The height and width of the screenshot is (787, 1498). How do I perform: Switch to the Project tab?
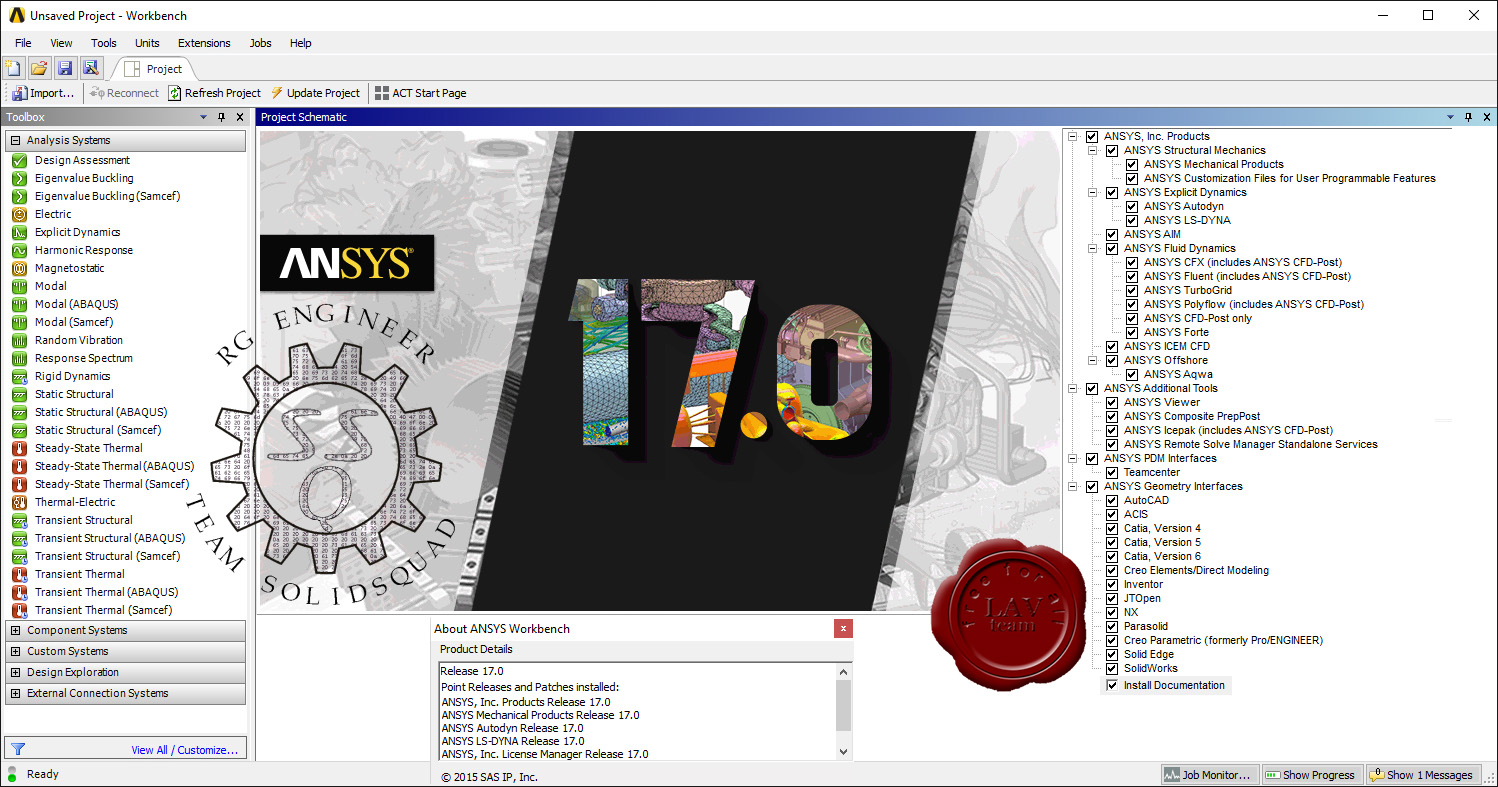click(154, 69)
